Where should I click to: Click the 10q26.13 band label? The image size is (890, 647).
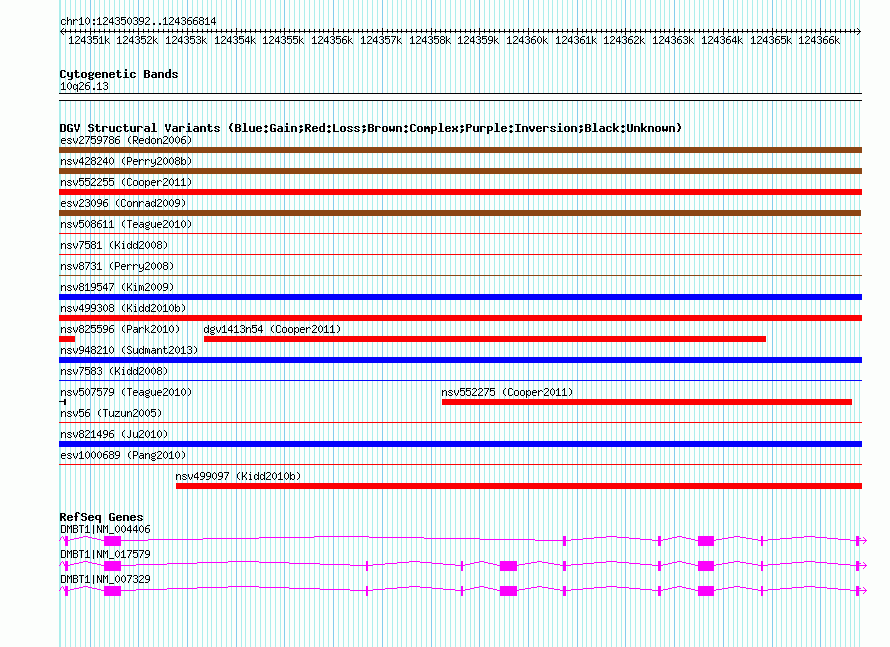tap(84, 86)
